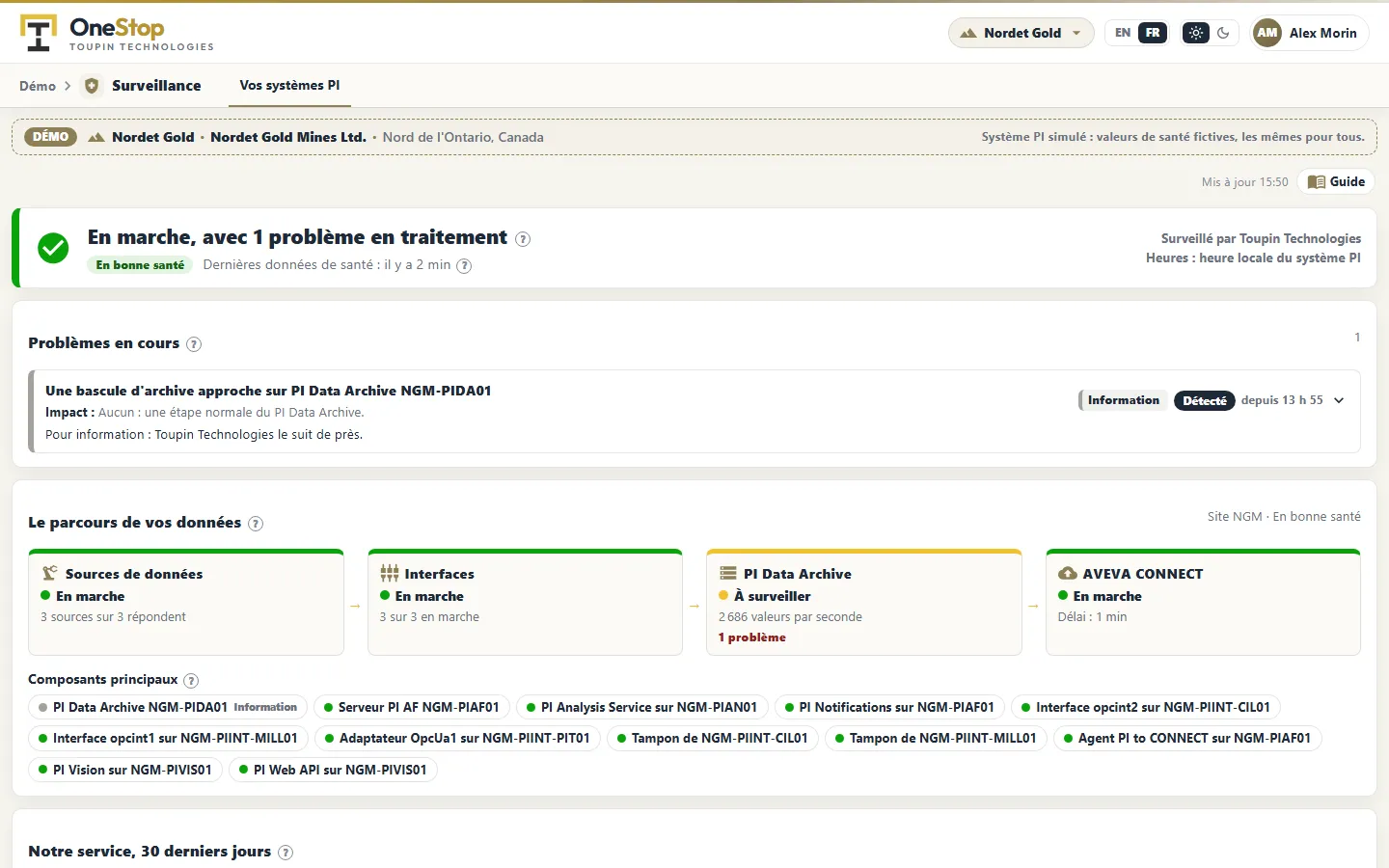Open the PI Data Archive NGM-PIDA01 component chip
The height and width of the screenshot is (868, 1389).
coord(168,707)
